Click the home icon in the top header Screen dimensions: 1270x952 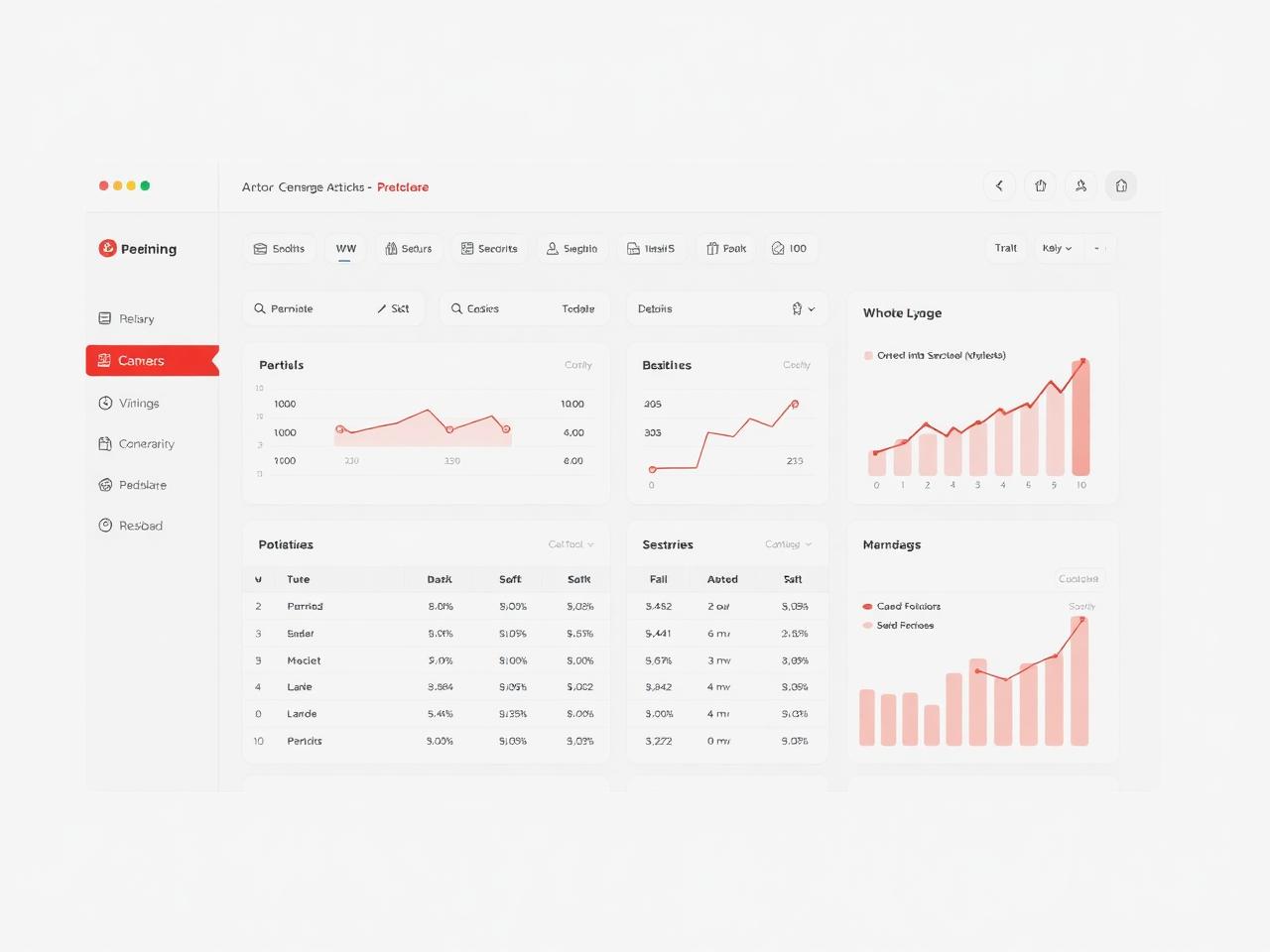[1121, 185]
